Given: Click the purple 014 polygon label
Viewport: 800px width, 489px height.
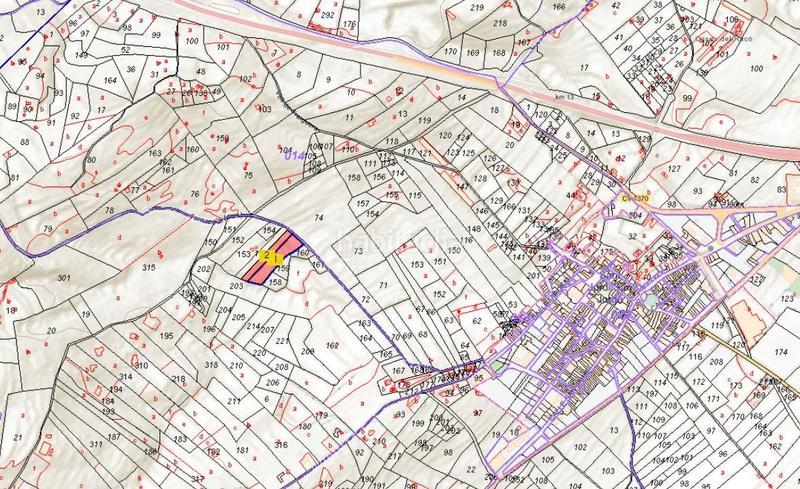Looking at the screenshot, I should click(293, 154).
